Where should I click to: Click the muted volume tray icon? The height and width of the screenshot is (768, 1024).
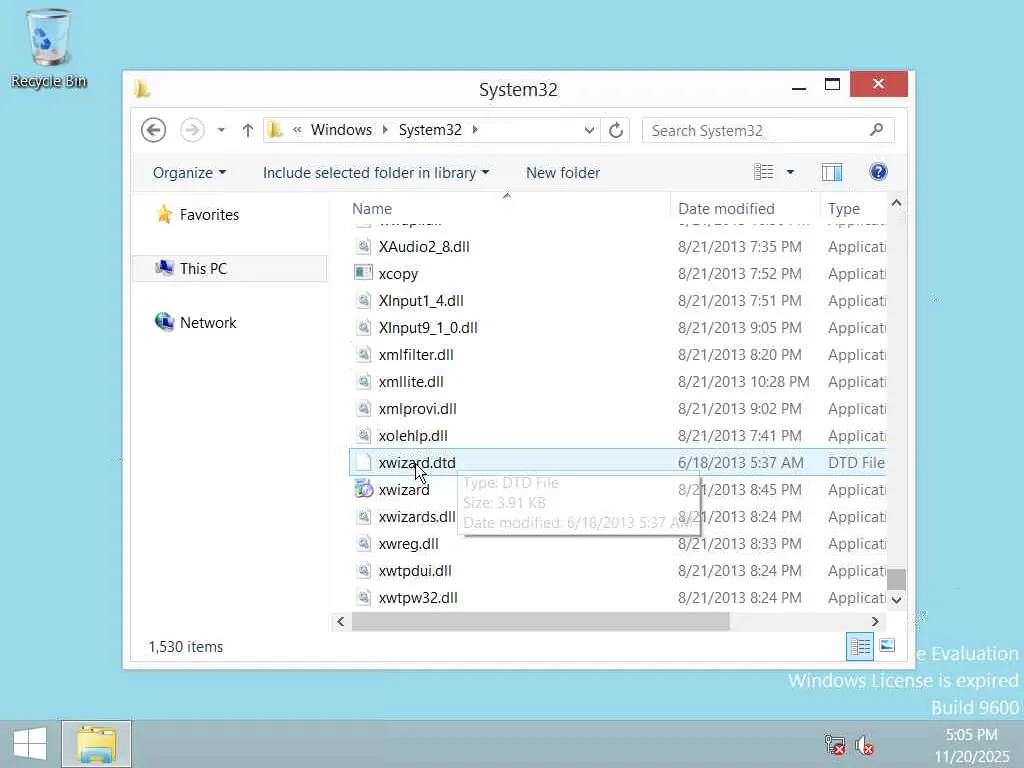coord(865,744)
